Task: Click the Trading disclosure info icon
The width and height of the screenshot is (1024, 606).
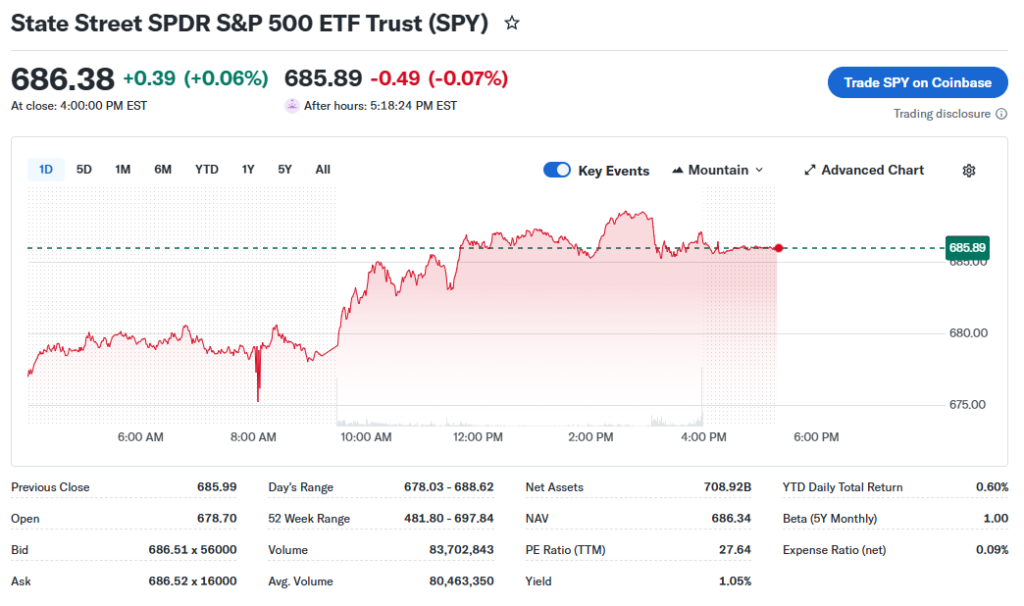Action: pos(1002,114)
